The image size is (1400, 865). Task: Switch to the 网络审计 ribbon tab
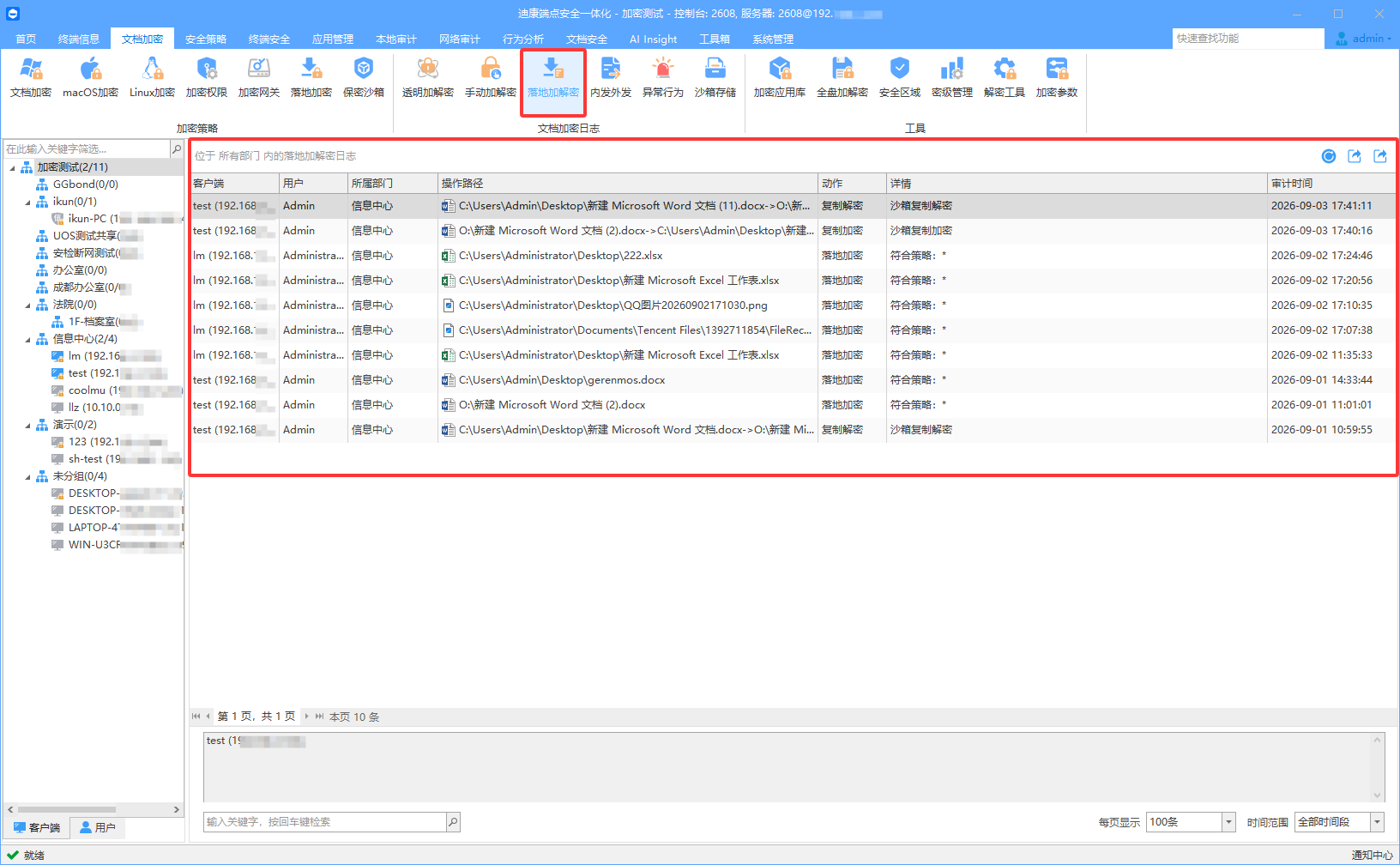pos(460,39)
